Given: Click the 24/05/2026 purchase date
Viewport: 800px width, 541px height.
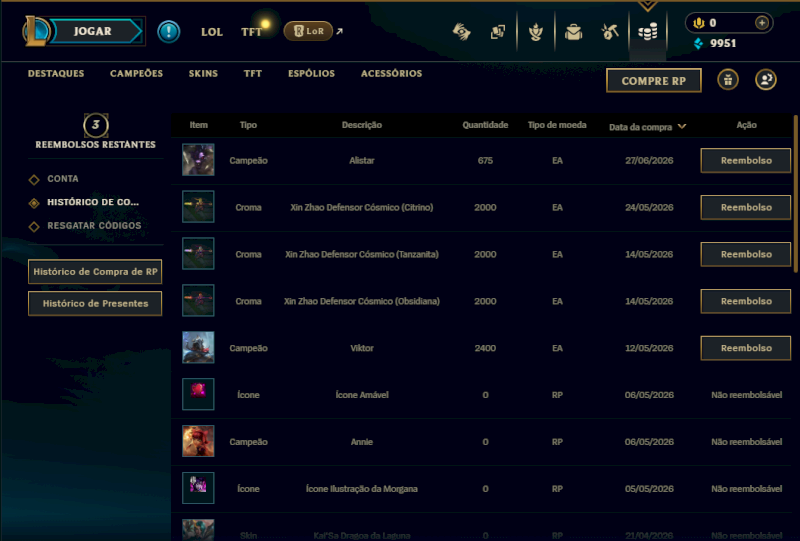Looking at the screenshot, I should click(649, 207).
